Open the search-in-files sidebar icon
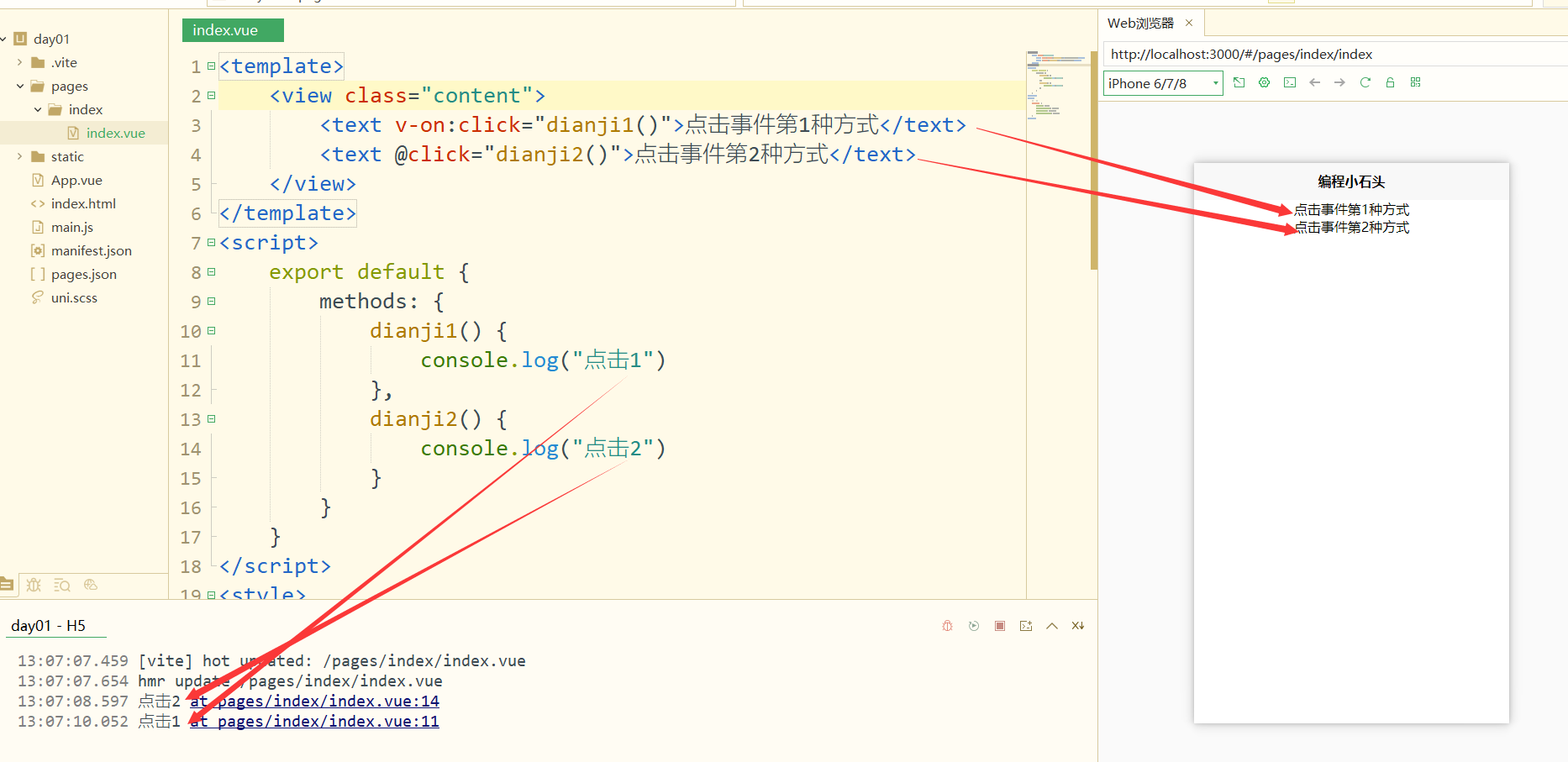 (62, 585)
